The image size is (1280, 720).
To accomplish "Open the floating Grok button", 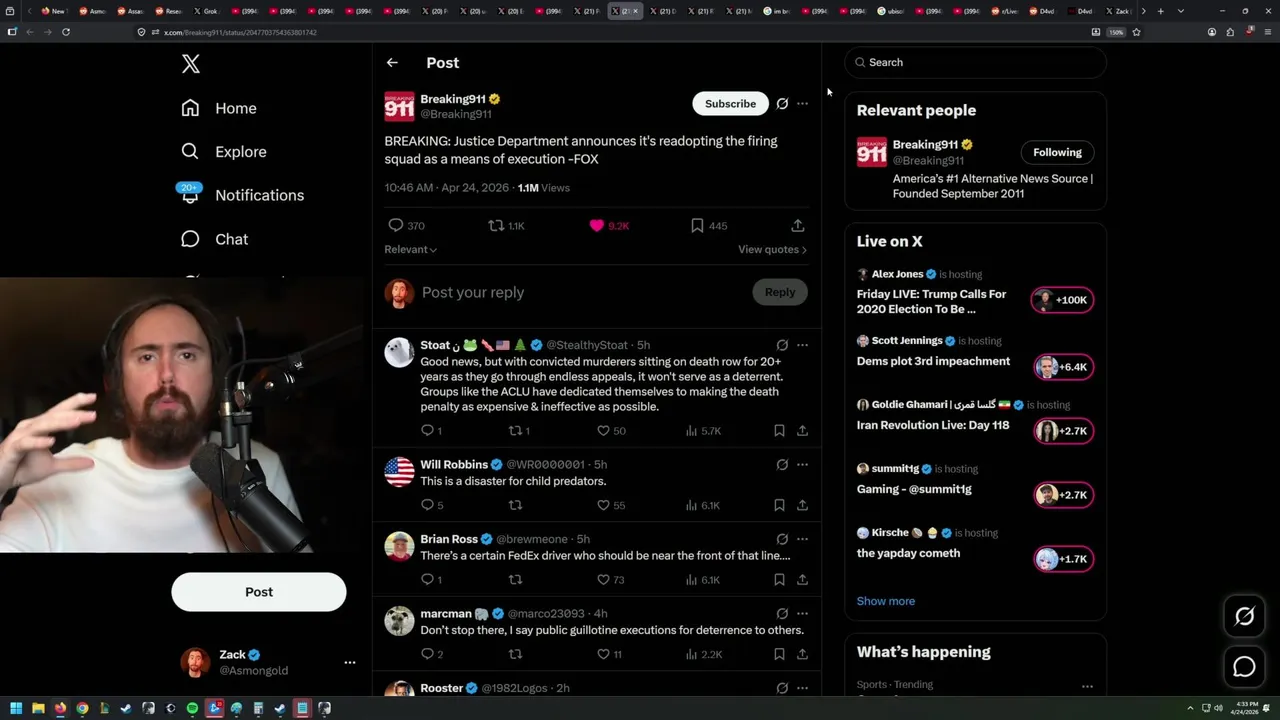I will [1244, 617].
